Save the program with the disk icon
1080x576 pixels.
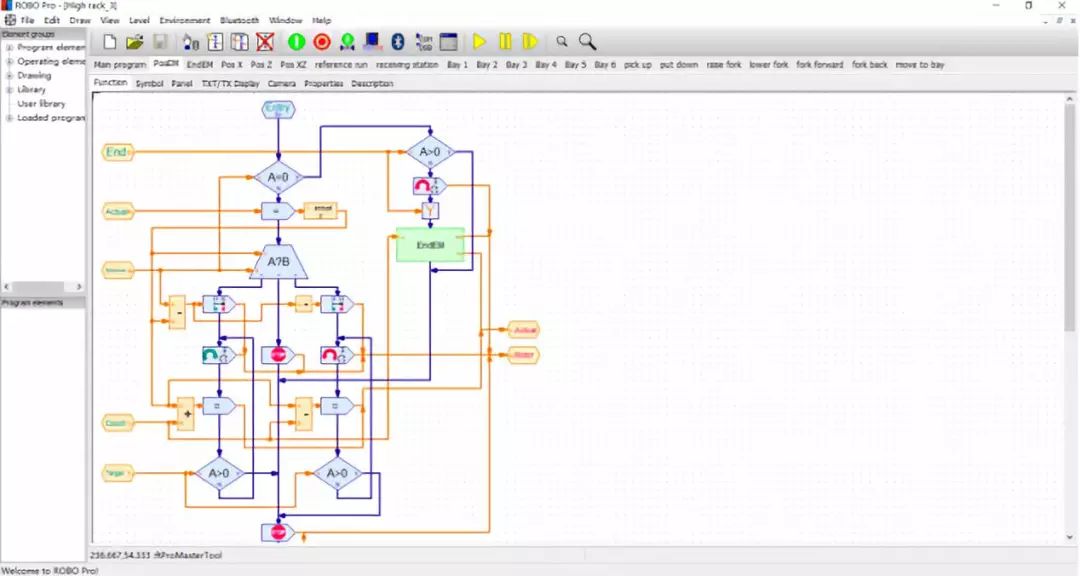(x=160, y=42)
